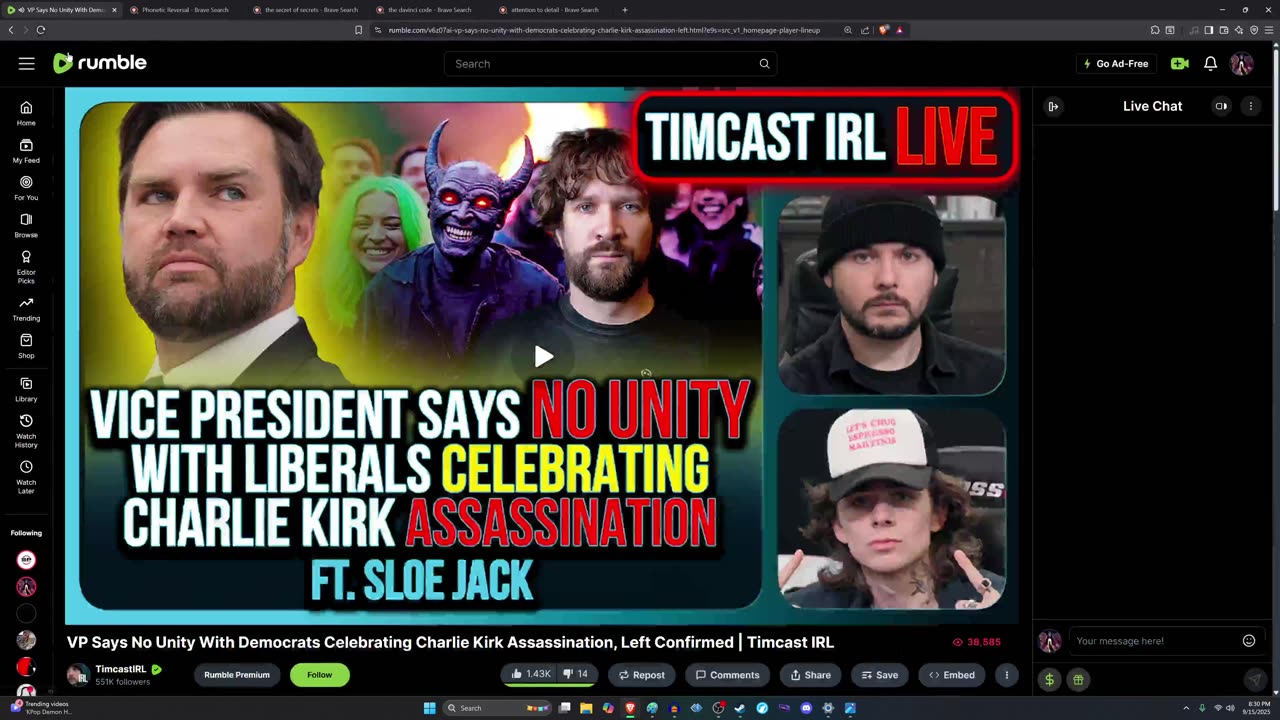Open My Feed in sidebar

(26, 151)
